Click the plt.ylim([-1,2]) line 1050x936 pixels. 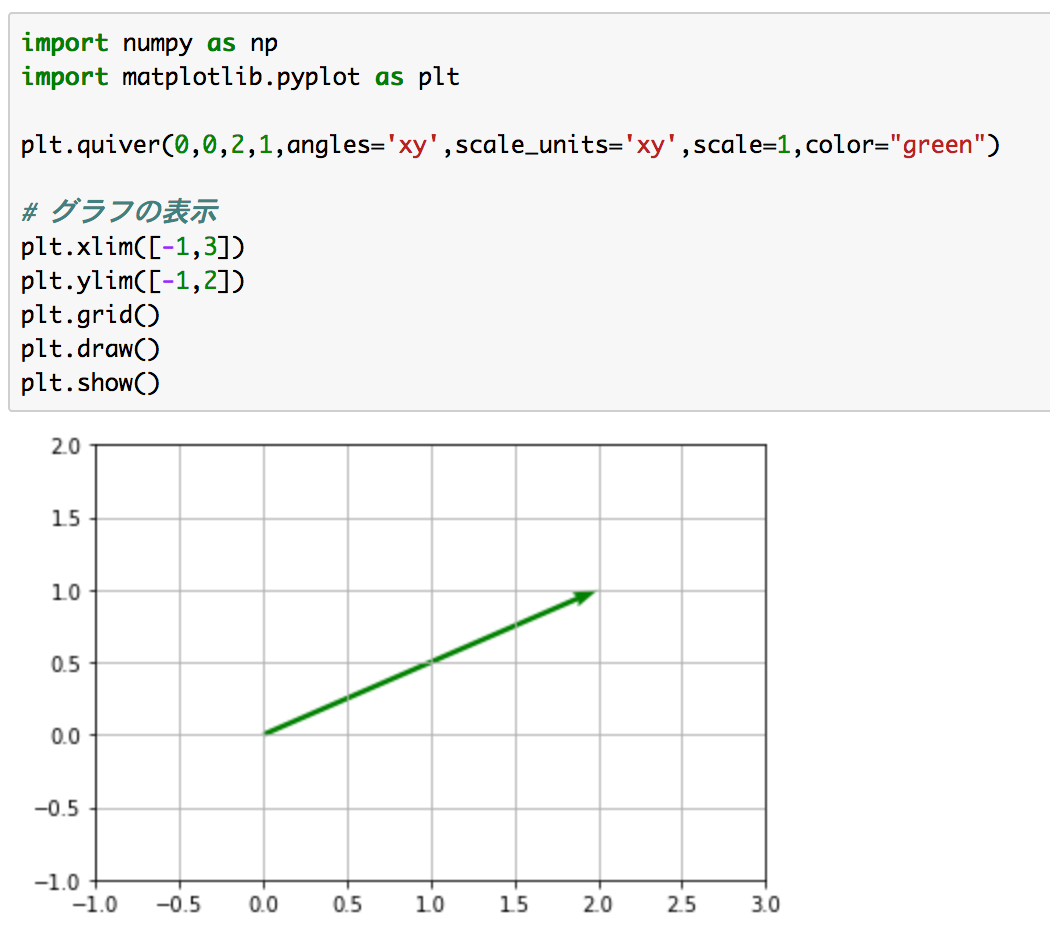point(133,281)
